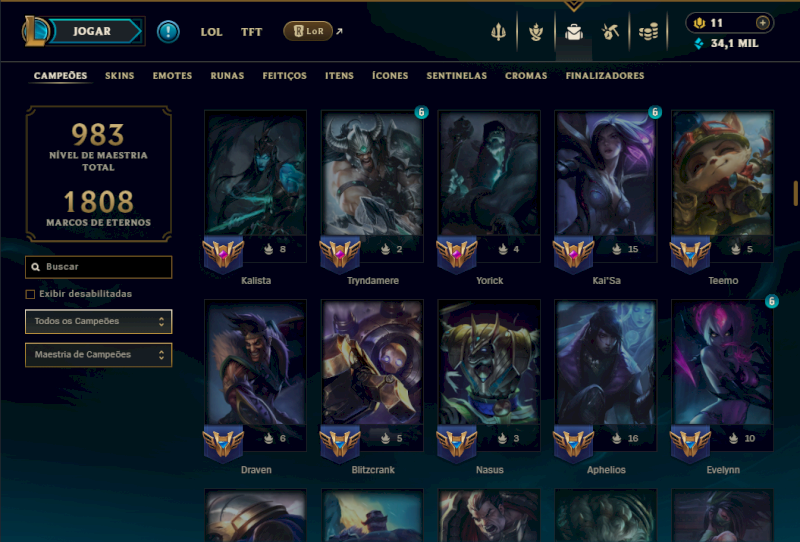This screenshot has width=800, height=542.
Task: Expand the top center chevron arrow
Action: (574, 6)
